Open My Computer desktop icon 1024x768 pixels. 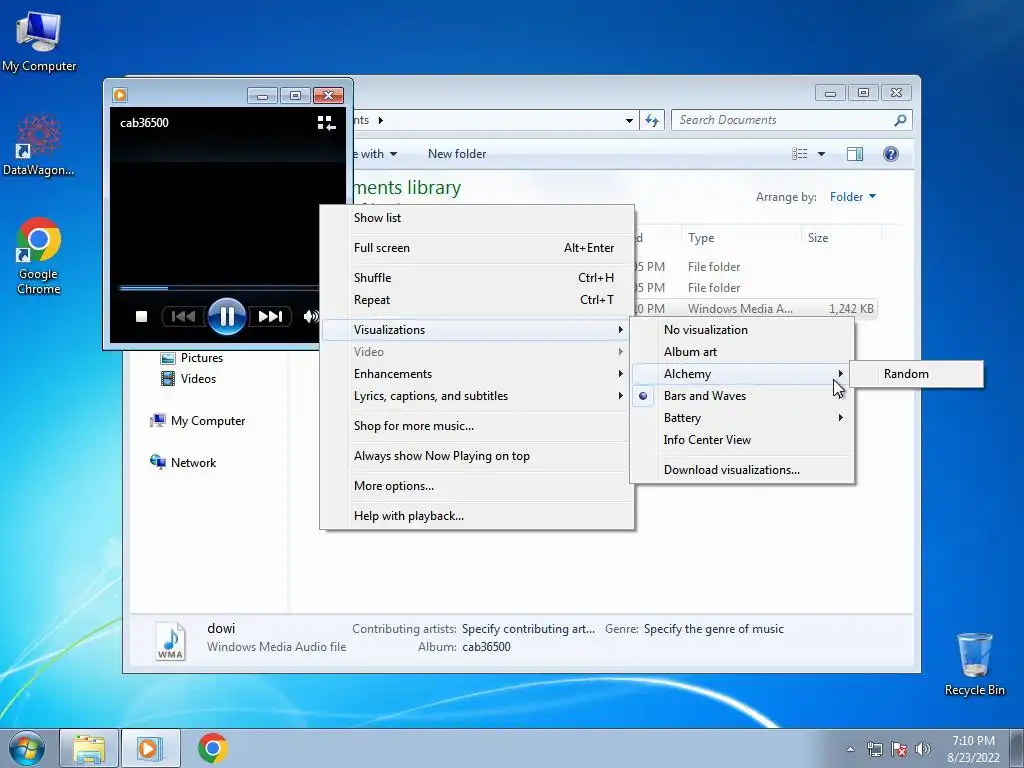click(39, 42)
